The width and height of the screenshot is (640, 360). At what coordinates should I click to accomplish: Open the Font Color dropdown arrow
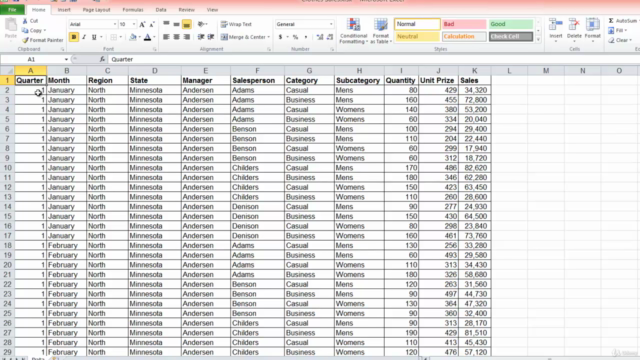pyautogui.click(x=154, y=37)
